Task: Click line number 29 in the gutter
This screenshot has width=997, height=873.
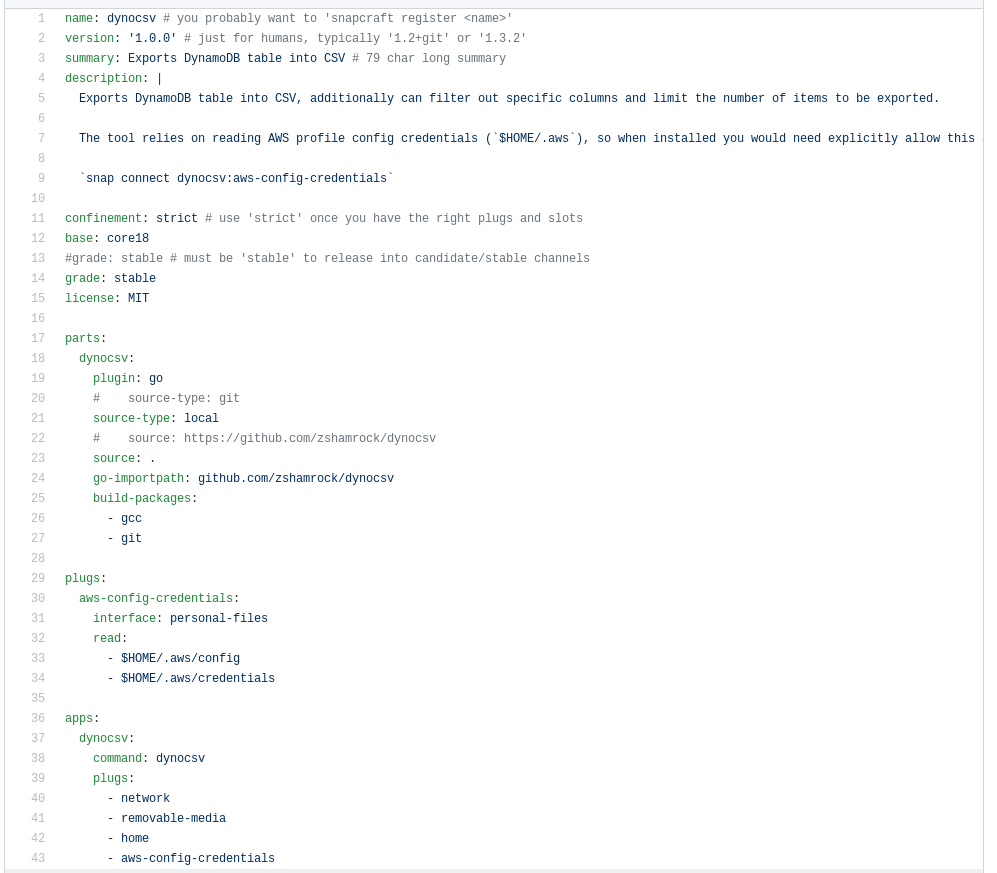Action: point(38,578)
